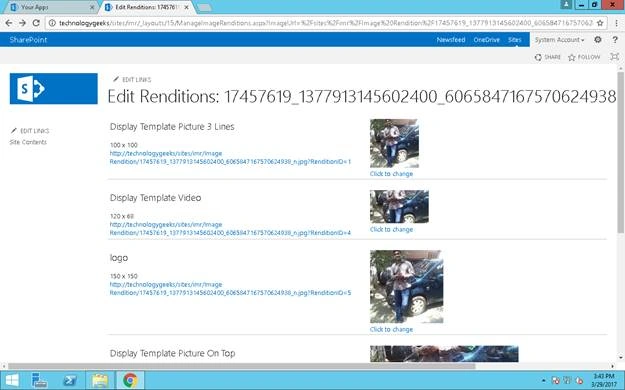Open PowerShell from the taskbar
Screen dimensions: 625x390
70,380
